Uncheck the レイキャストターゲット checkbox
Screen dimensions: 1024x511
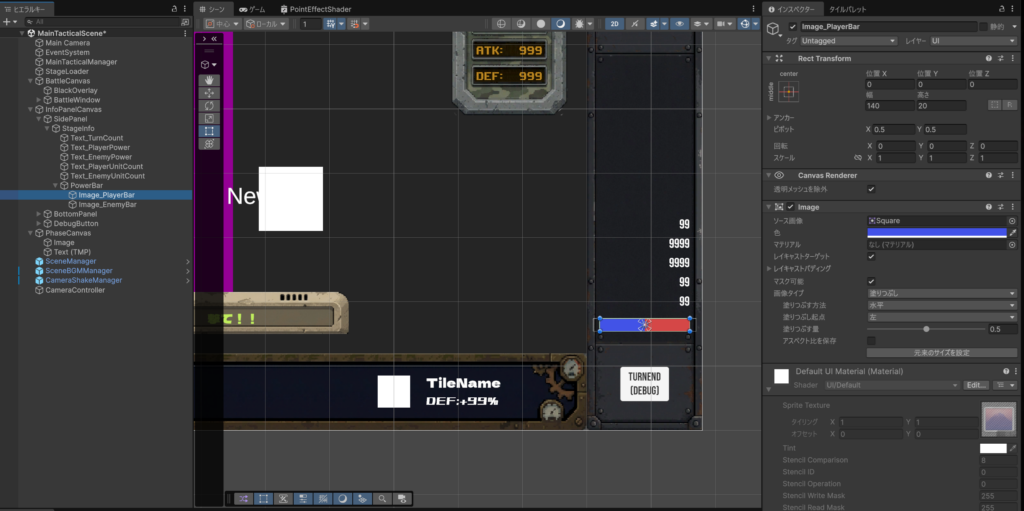pyautogui.click(x=871, y=257)
